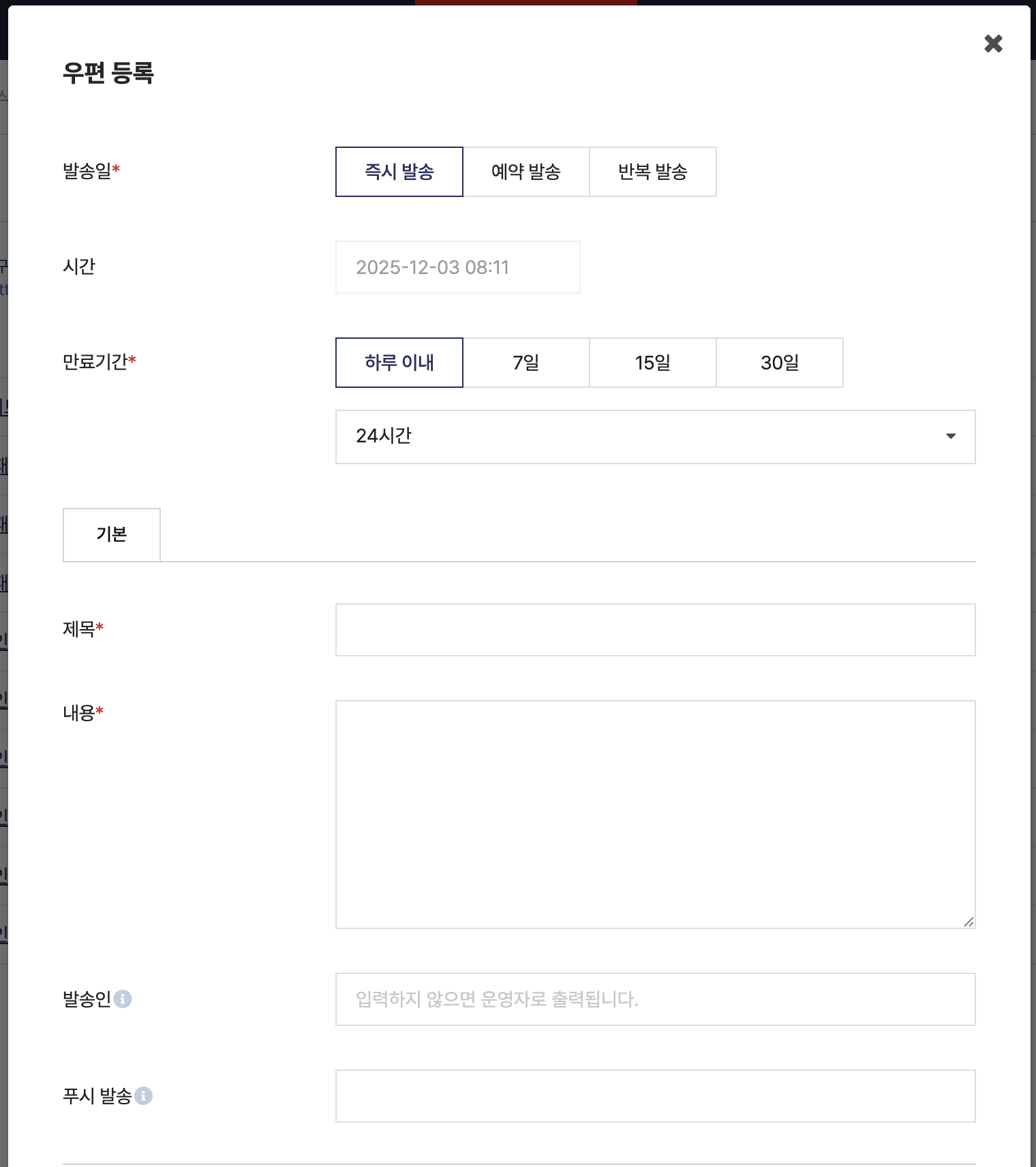The height and width of the screenshot is (1167, 1036).
Task: Click the 우편 등록 dialog heading
Action: coord(108,72)
